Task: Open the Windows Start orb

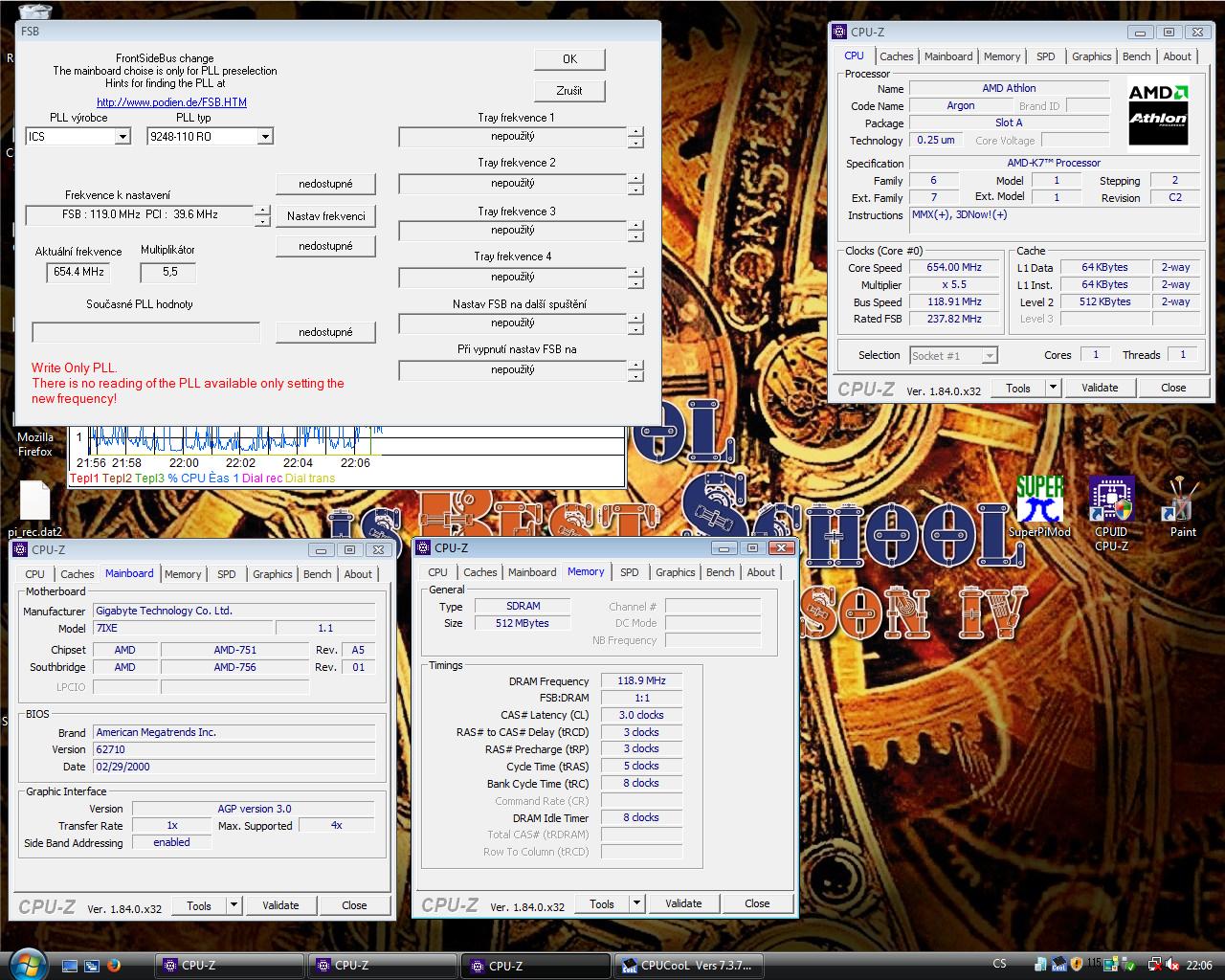Action: pos(26,963)
